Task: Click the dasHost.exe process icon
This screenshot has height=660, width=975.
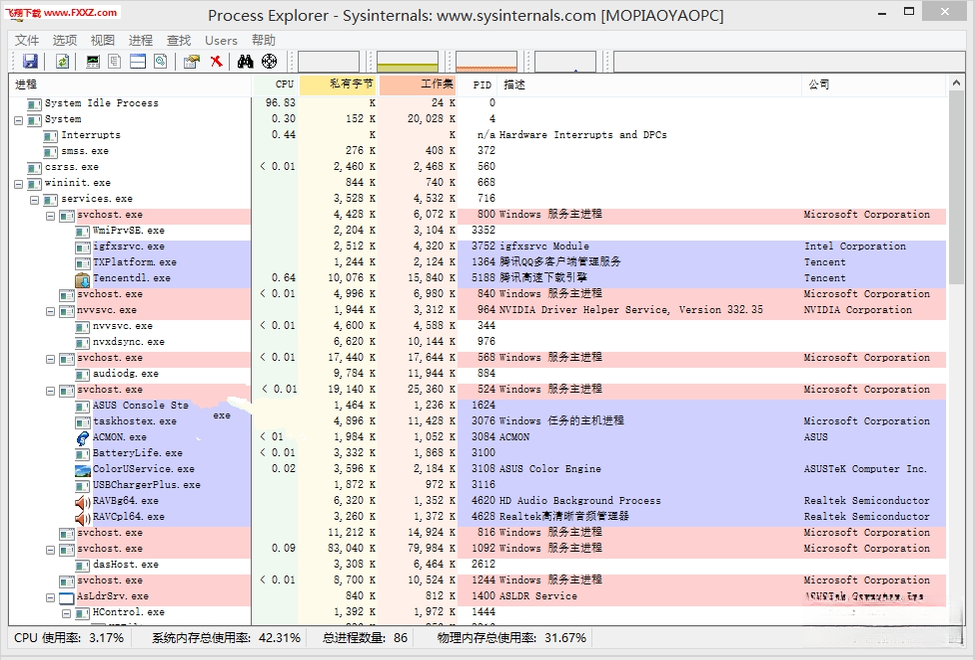Action: point(83,565)
